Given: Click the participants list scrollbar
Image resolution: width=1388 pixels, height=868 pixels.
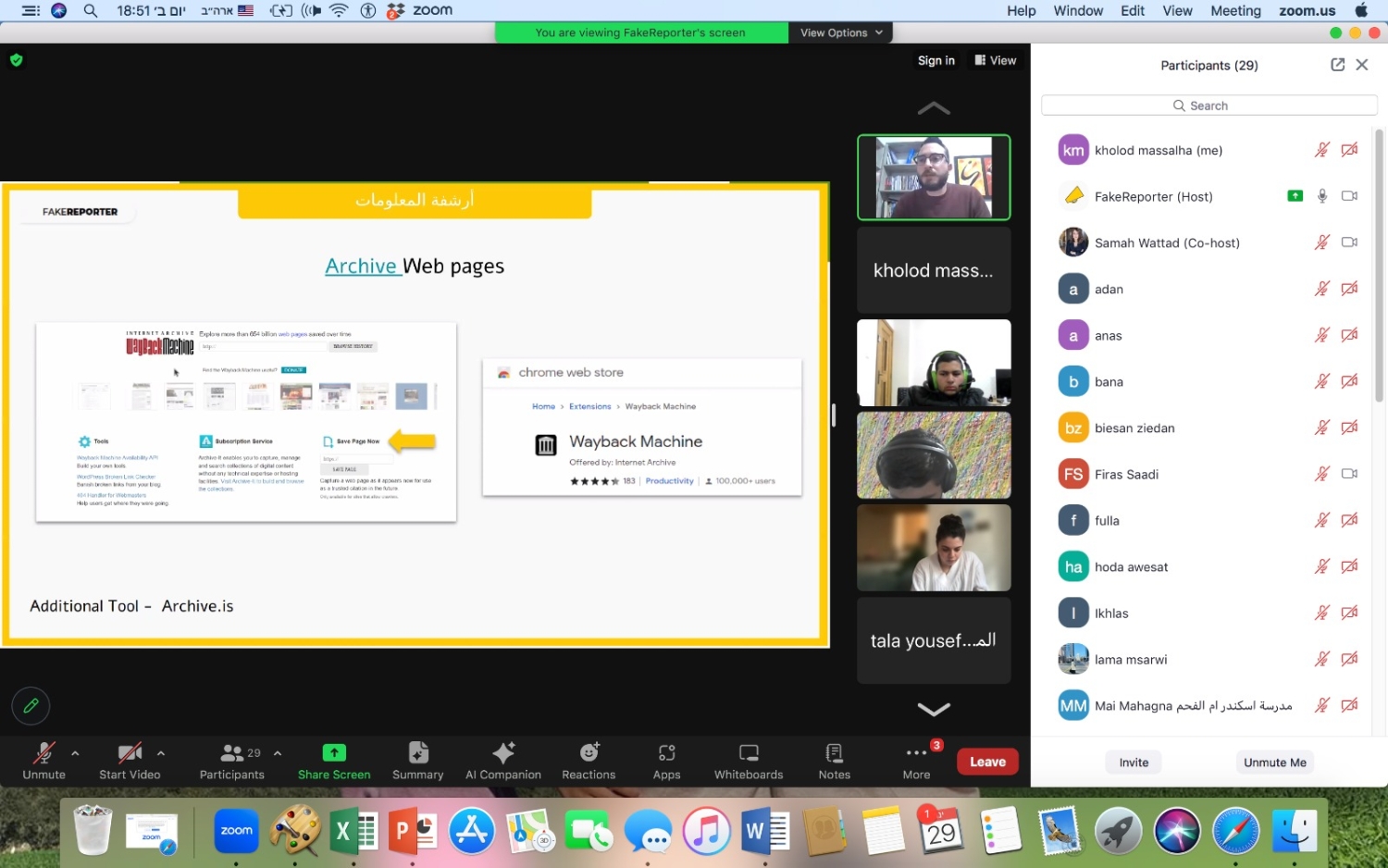Looking at the screenshot, I should click(1379, 266).
